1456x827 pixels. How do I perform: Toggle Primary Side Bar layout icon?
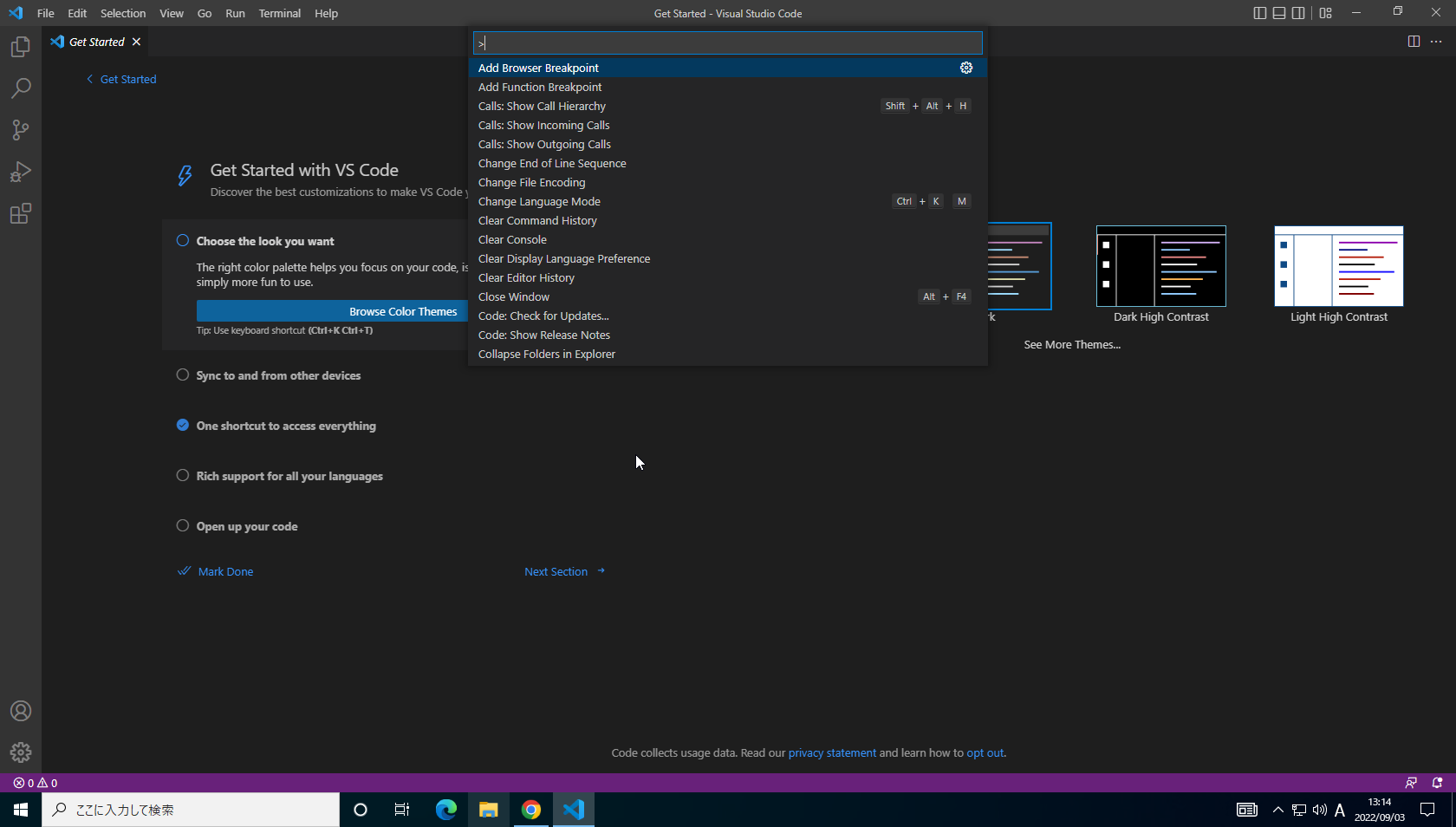pyautogui.click(x=1260, y=13)
